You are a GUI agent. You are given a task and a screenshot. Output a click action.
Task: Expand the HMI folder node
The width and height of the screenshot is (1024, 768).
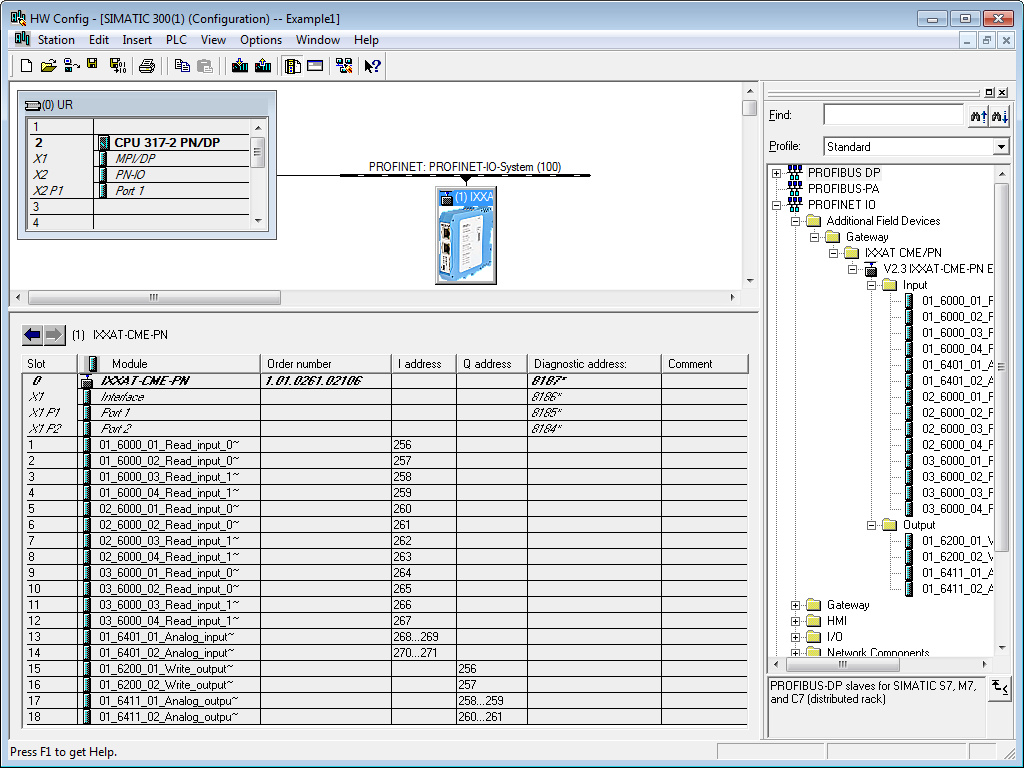click(795, 621)
